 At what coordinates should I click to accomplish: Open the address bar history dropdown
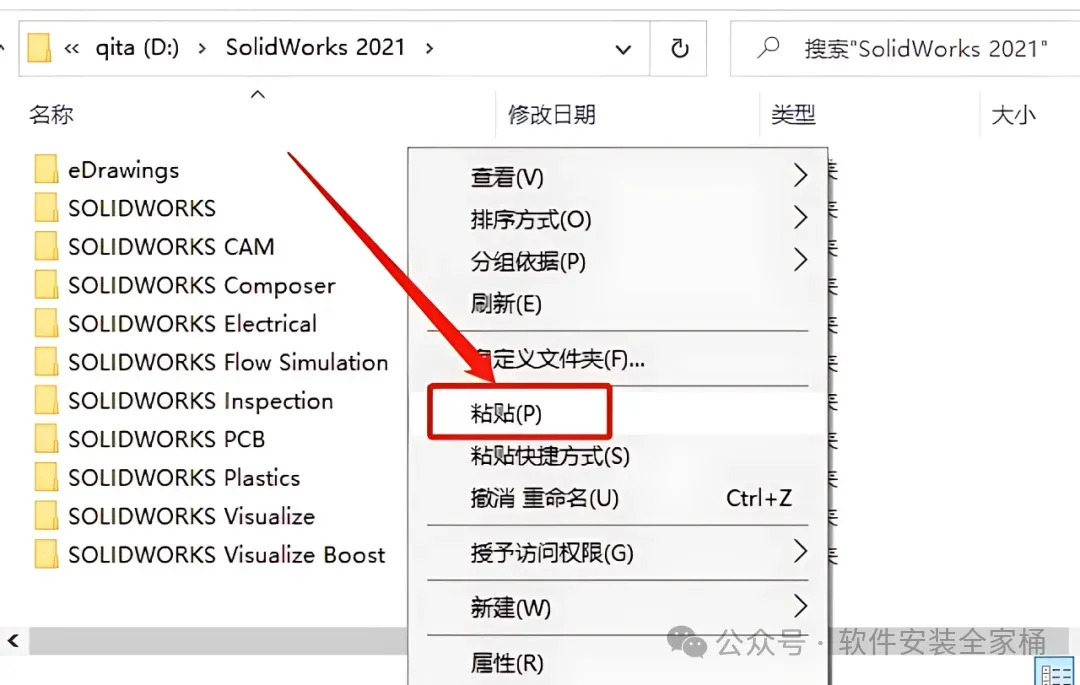623,49
